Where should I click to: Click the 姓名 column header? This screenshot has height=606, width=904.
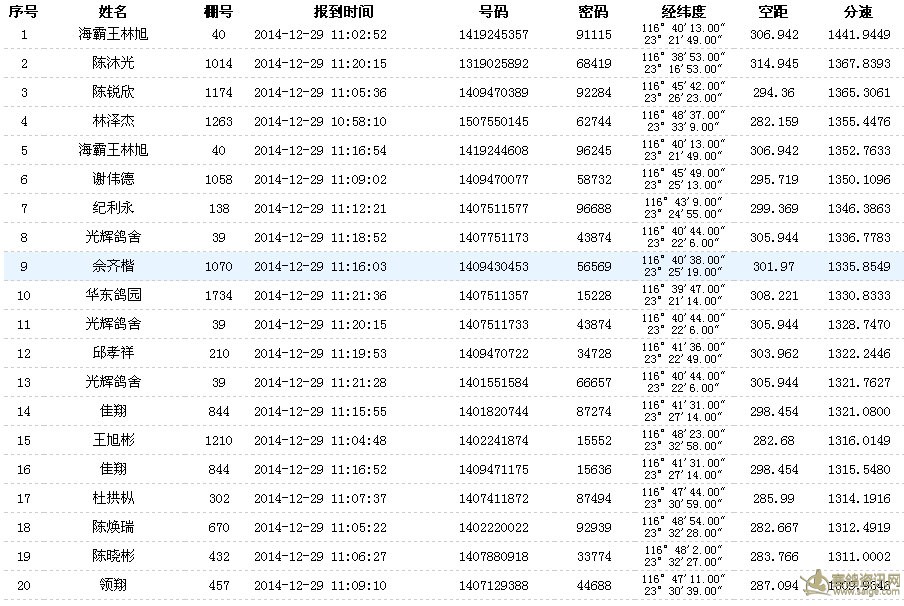coord(113,12)
